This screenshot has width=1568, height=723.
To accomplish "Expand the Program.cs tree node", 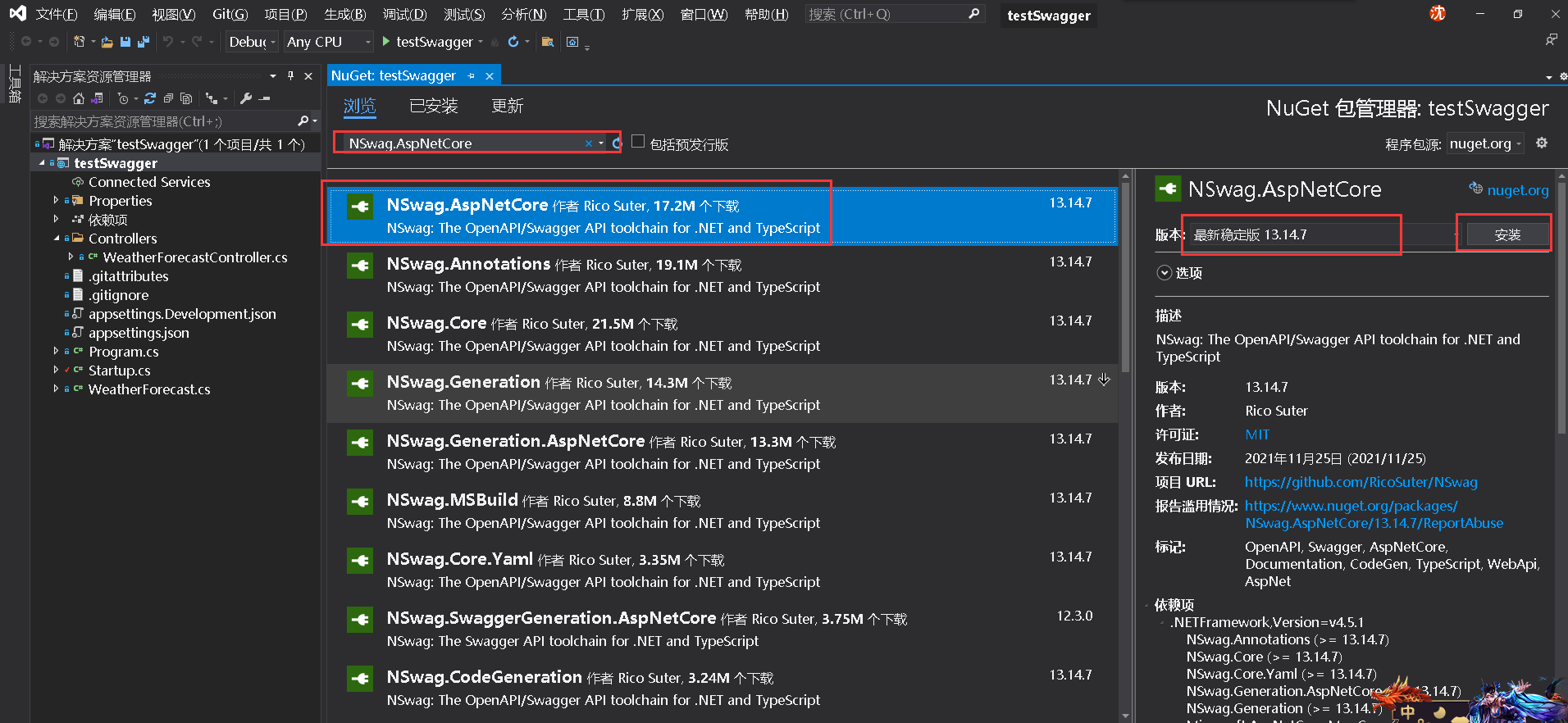I will pos(56,351).
